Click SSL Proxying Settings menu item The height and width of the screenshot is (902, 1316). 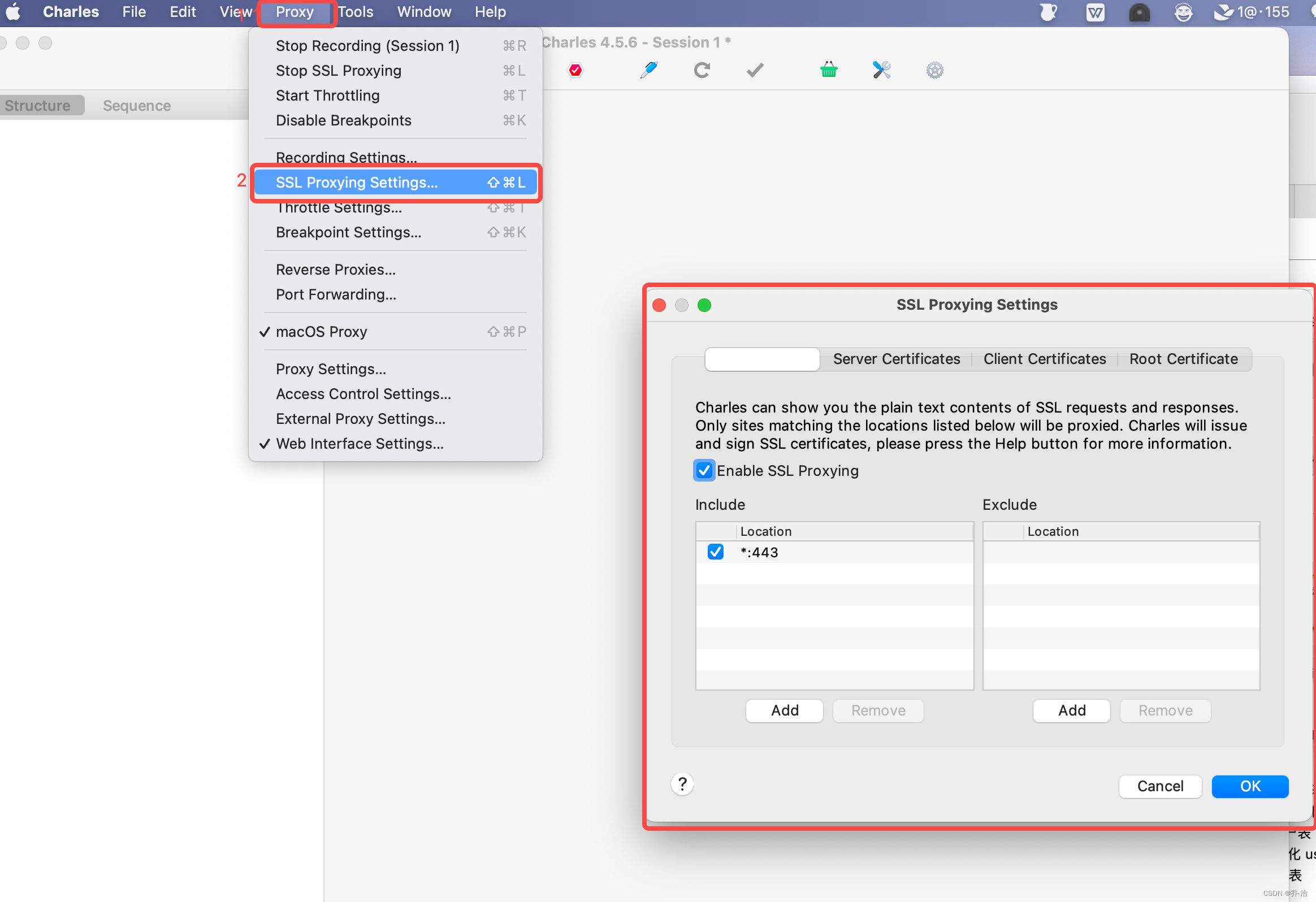click(x=356, y=182)
